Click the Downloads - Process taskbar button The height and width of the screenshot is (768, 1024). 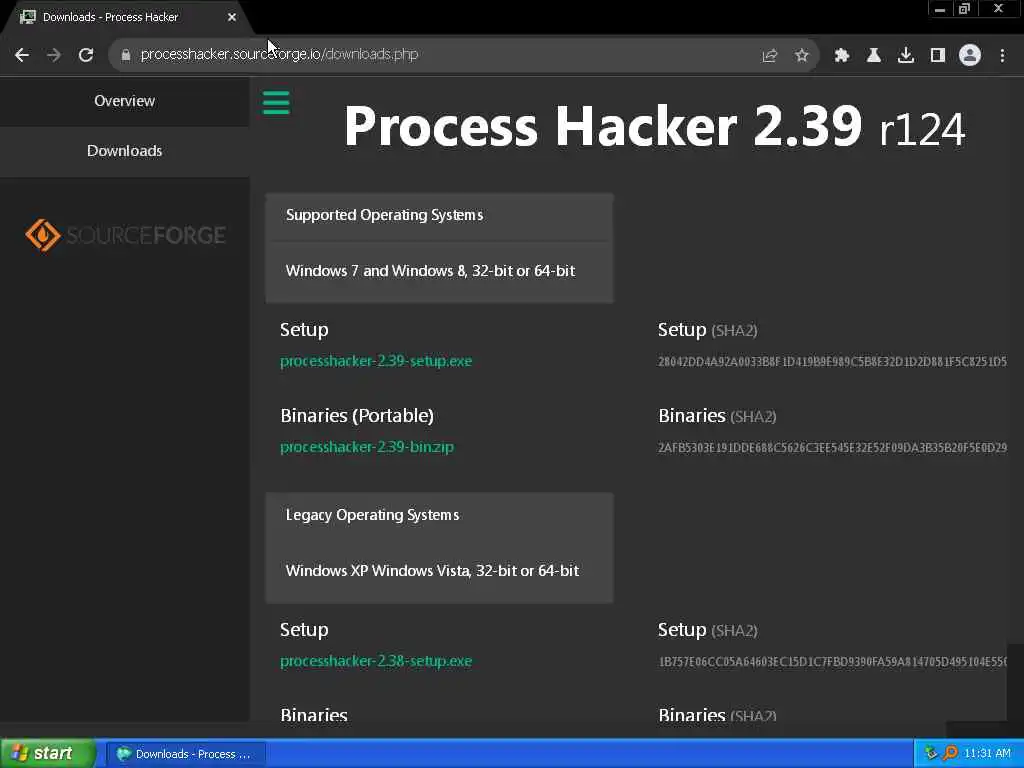point(186,754)
